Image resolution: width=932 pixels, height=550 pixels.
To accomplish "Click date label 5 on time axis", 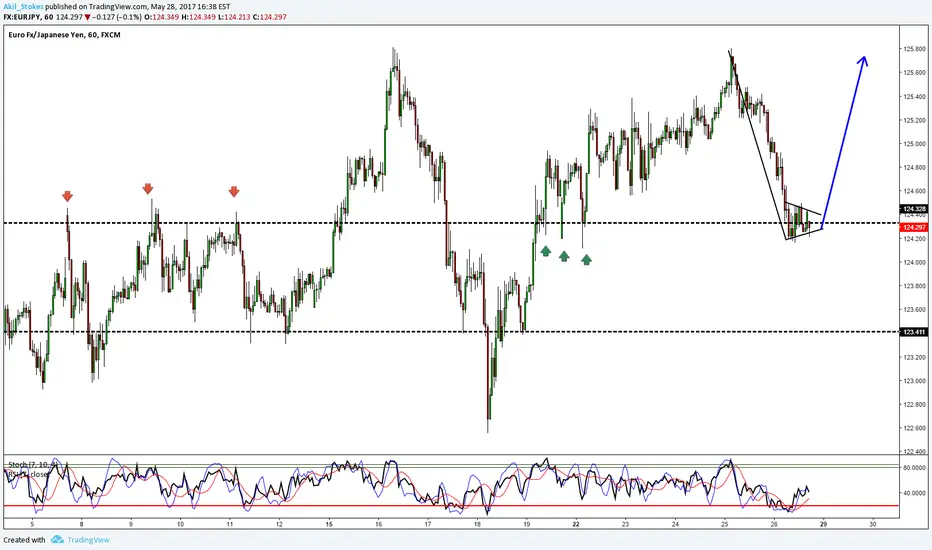I will click(33, 524).
